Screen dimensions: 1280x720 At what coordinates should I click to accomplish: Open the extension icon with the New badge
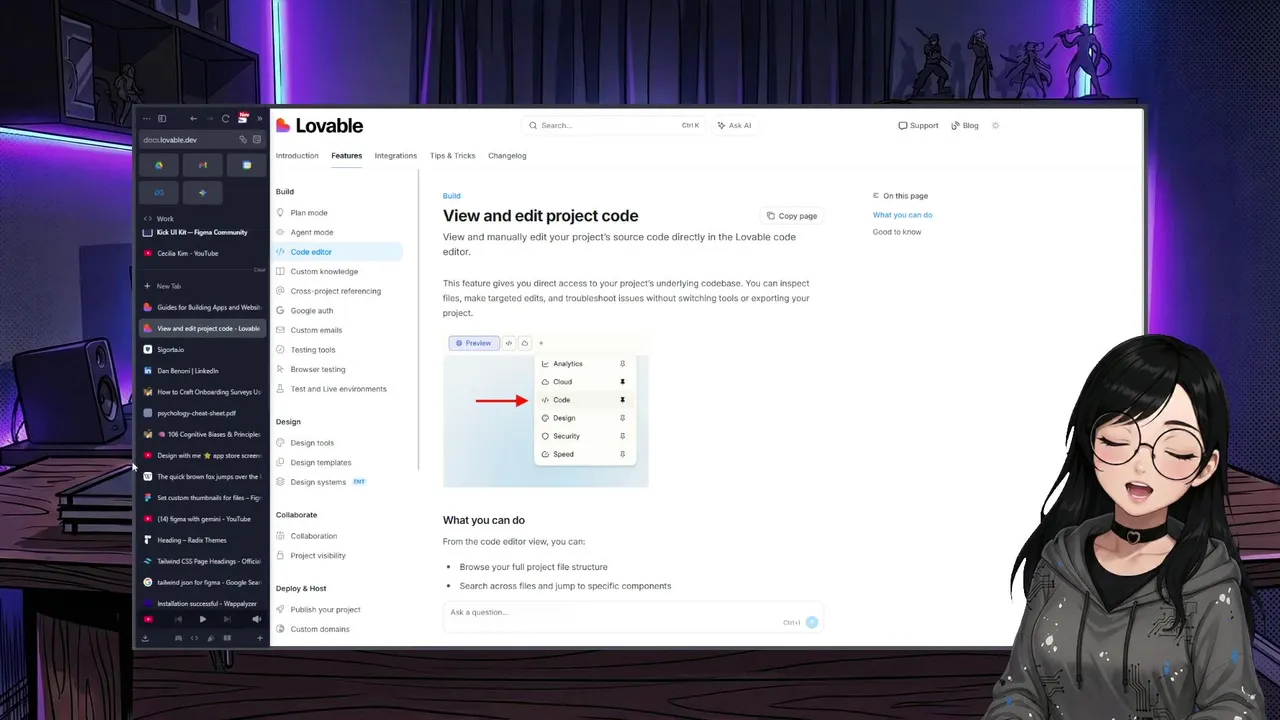point(242,118)
